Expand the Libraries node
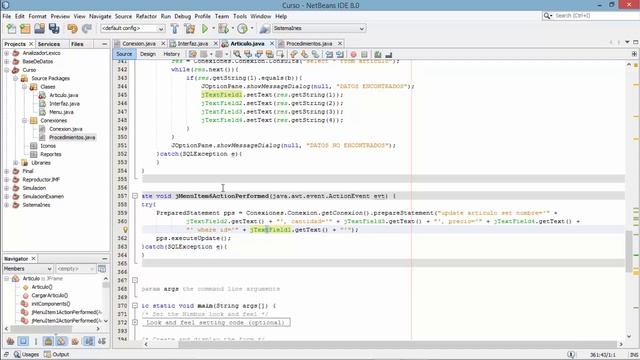 coord(16,163)
